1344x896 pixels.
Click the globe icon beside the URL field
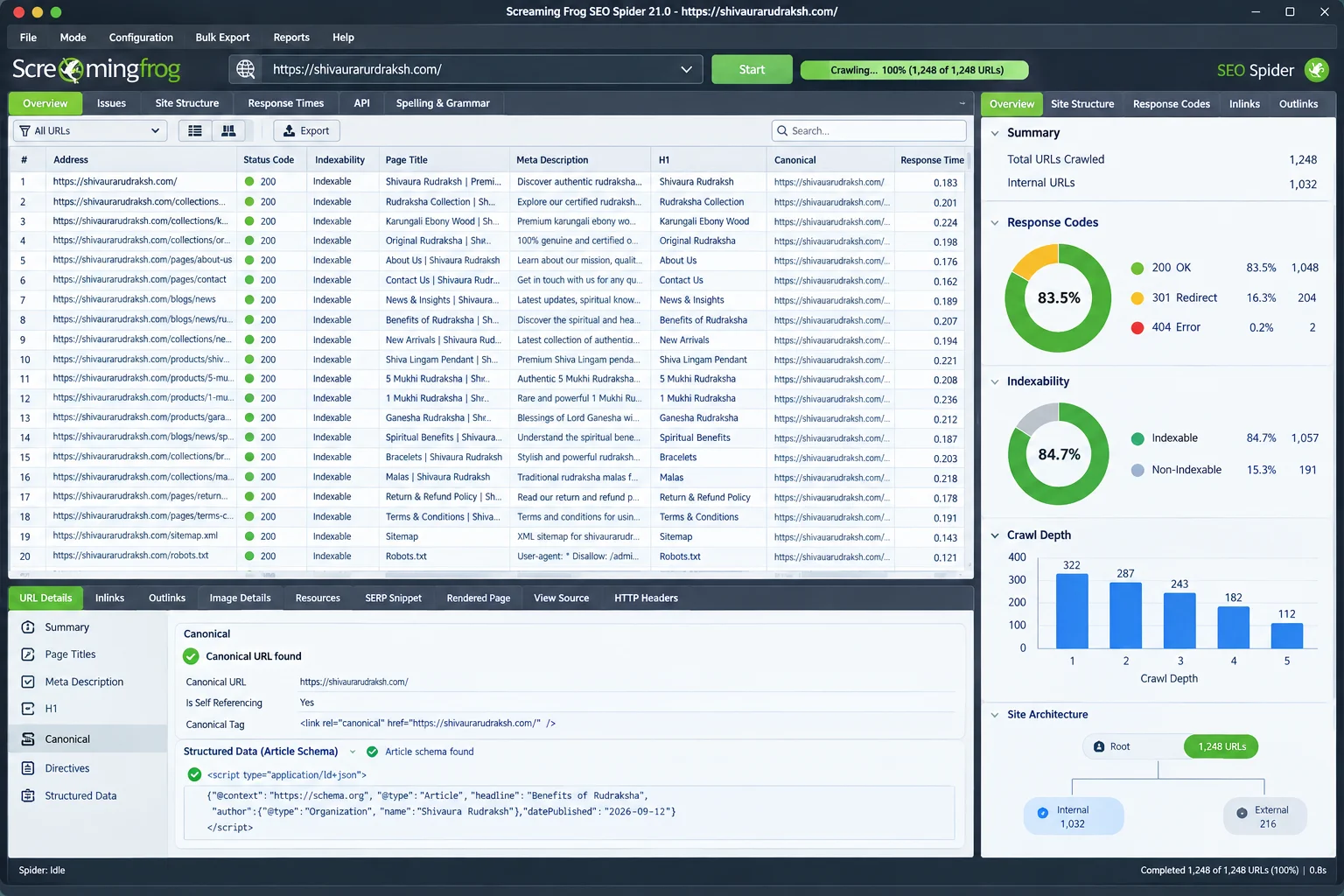[246, 69]
